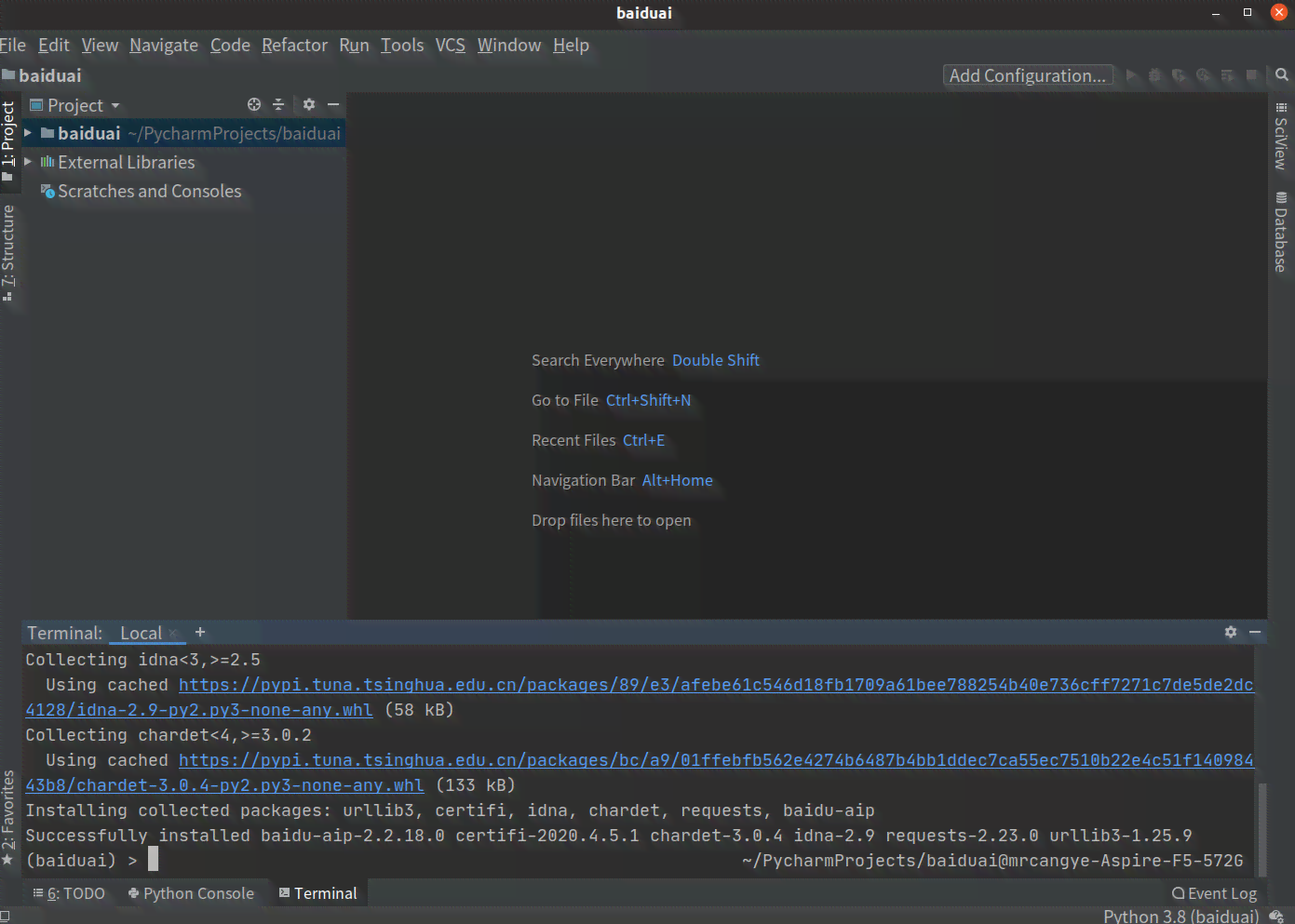Click the Run (play) toolbar icon
The width and height of the screenshot is (1295, 924).
pyautogui.click(x=1131, y=75)
